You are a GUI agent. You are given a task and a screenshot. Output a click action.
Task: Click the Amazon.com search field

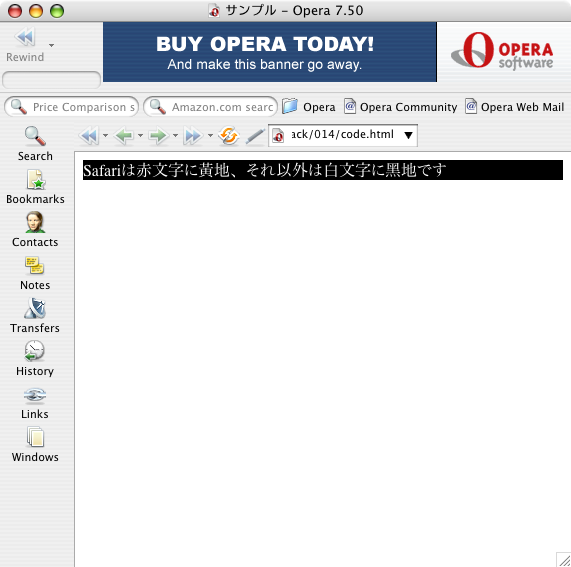click(210, 107)
